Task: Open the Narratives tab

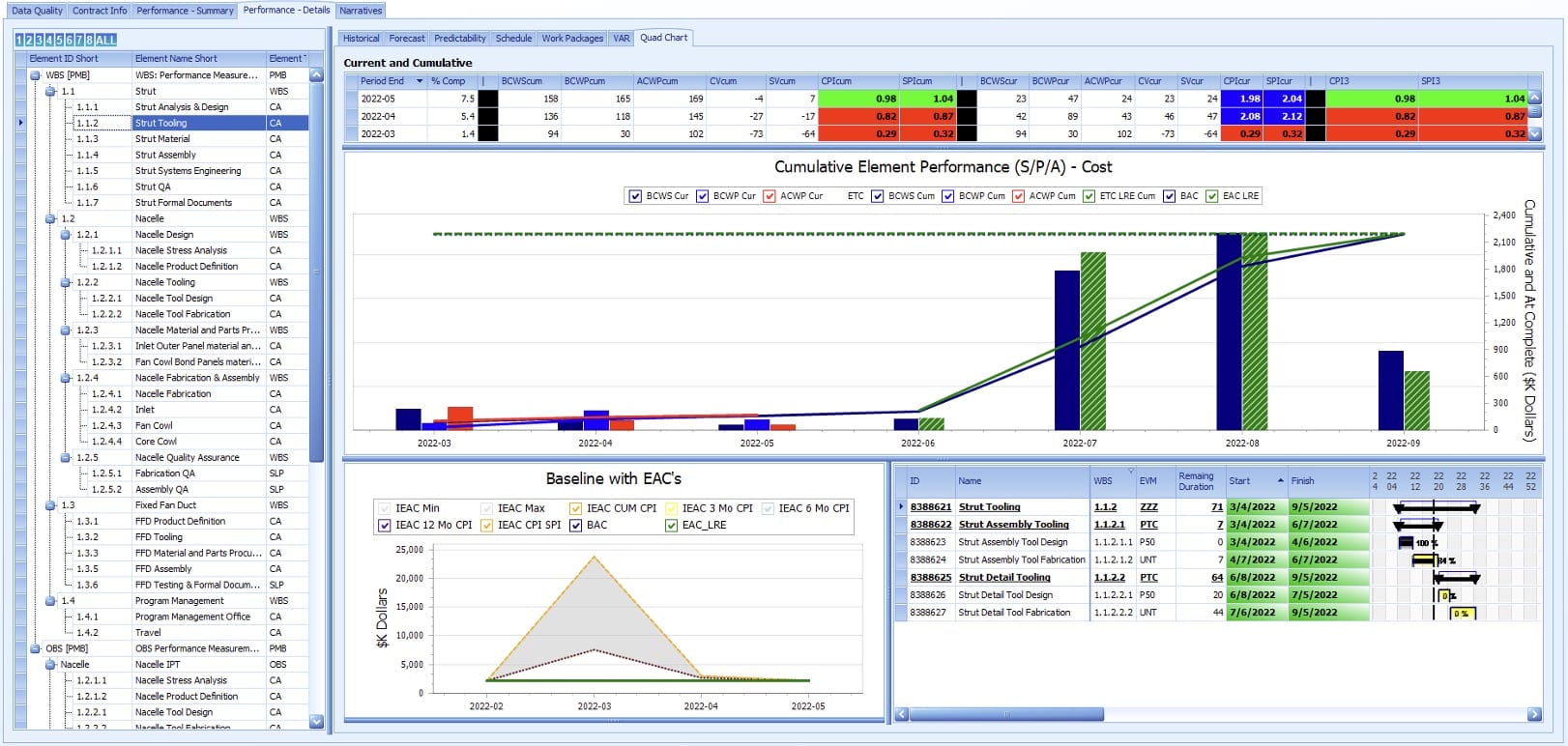Action: [x=361, y=11]
